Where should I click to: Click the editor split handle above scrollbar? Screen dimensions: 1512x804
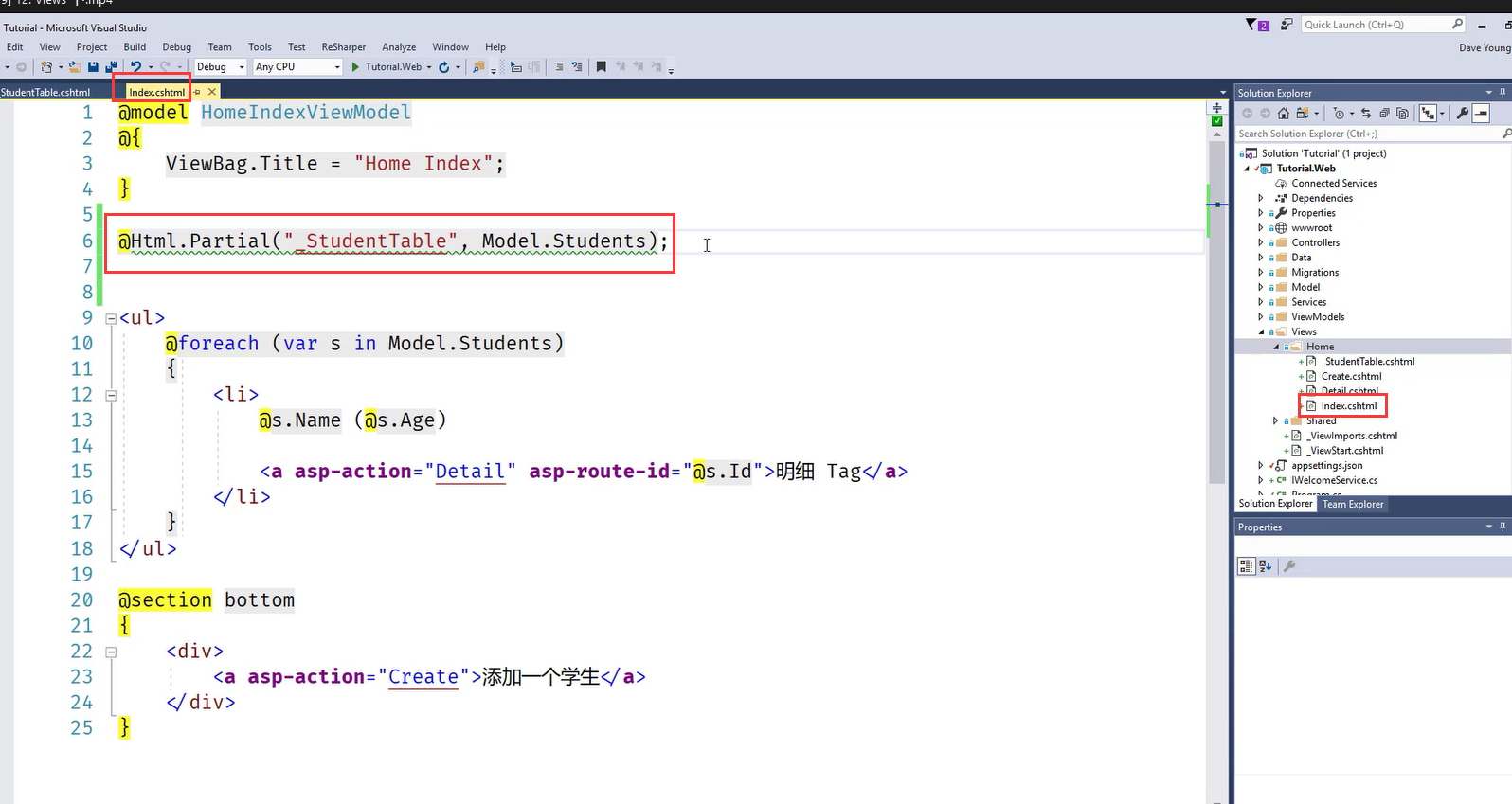pos(1217,107)
